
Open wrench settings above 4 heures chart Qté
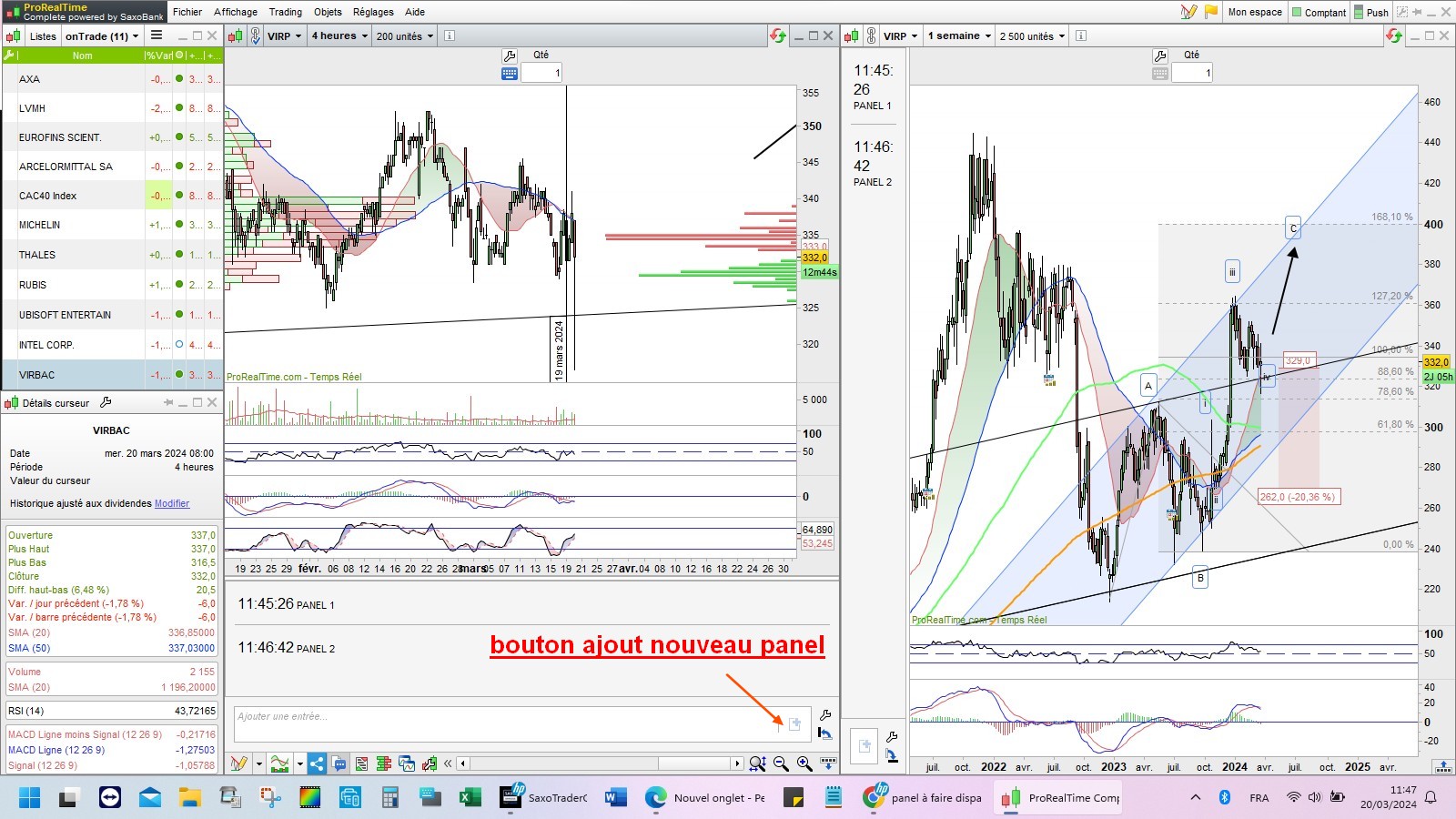(x=510, y=56)
